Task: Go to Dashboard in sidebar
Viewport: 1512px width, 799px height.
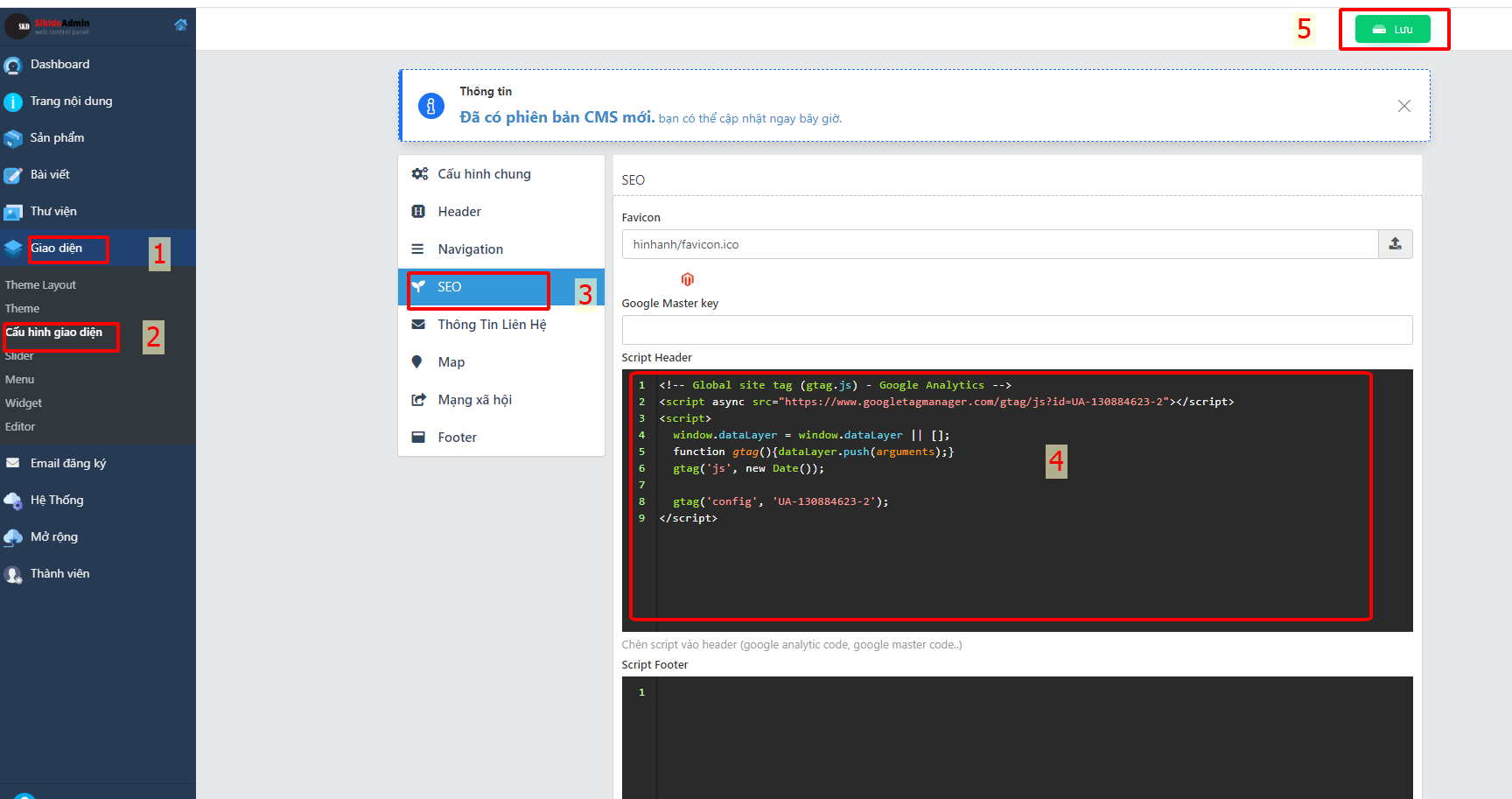Action: (98, 65)
